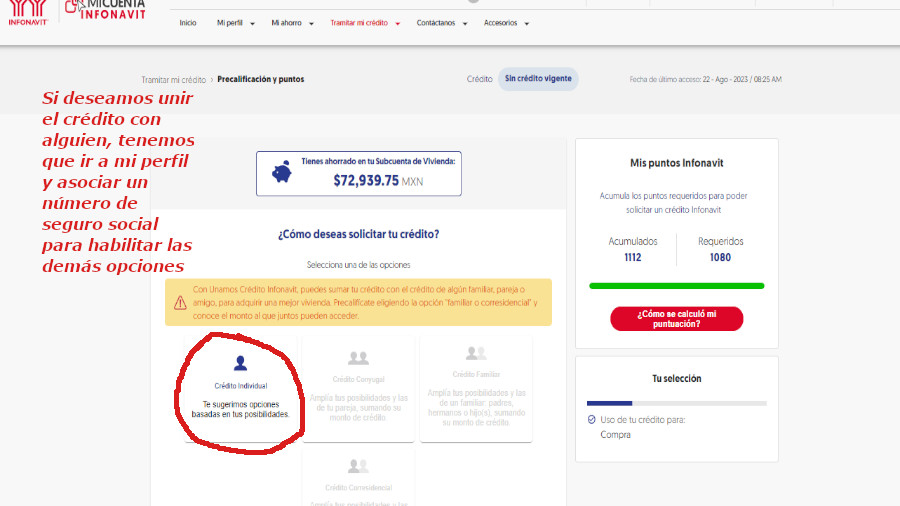Screen dimensions: 900x506
Task: Expand the Contáctanos dropdown arrow
Action: coord(465,24)
